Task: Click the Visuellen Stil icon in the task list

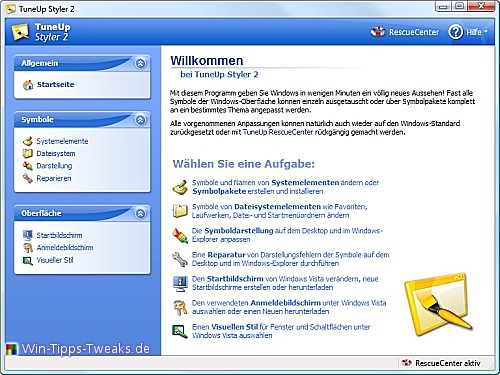Action: pos(180,331)
